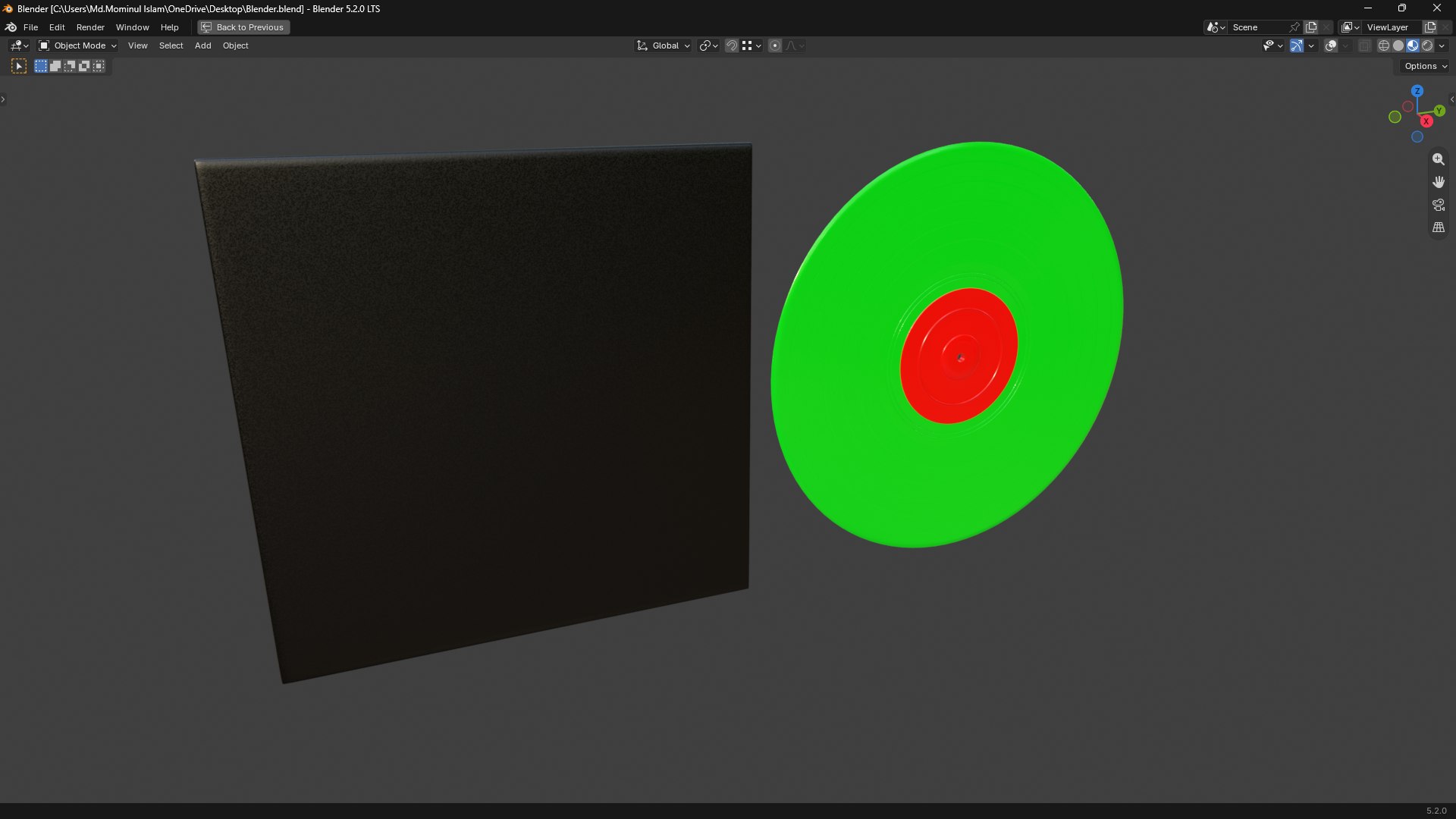1456x819 pixels.
Task: Open Global transform orientation dropdown
Action: click(x=664, y=46)
